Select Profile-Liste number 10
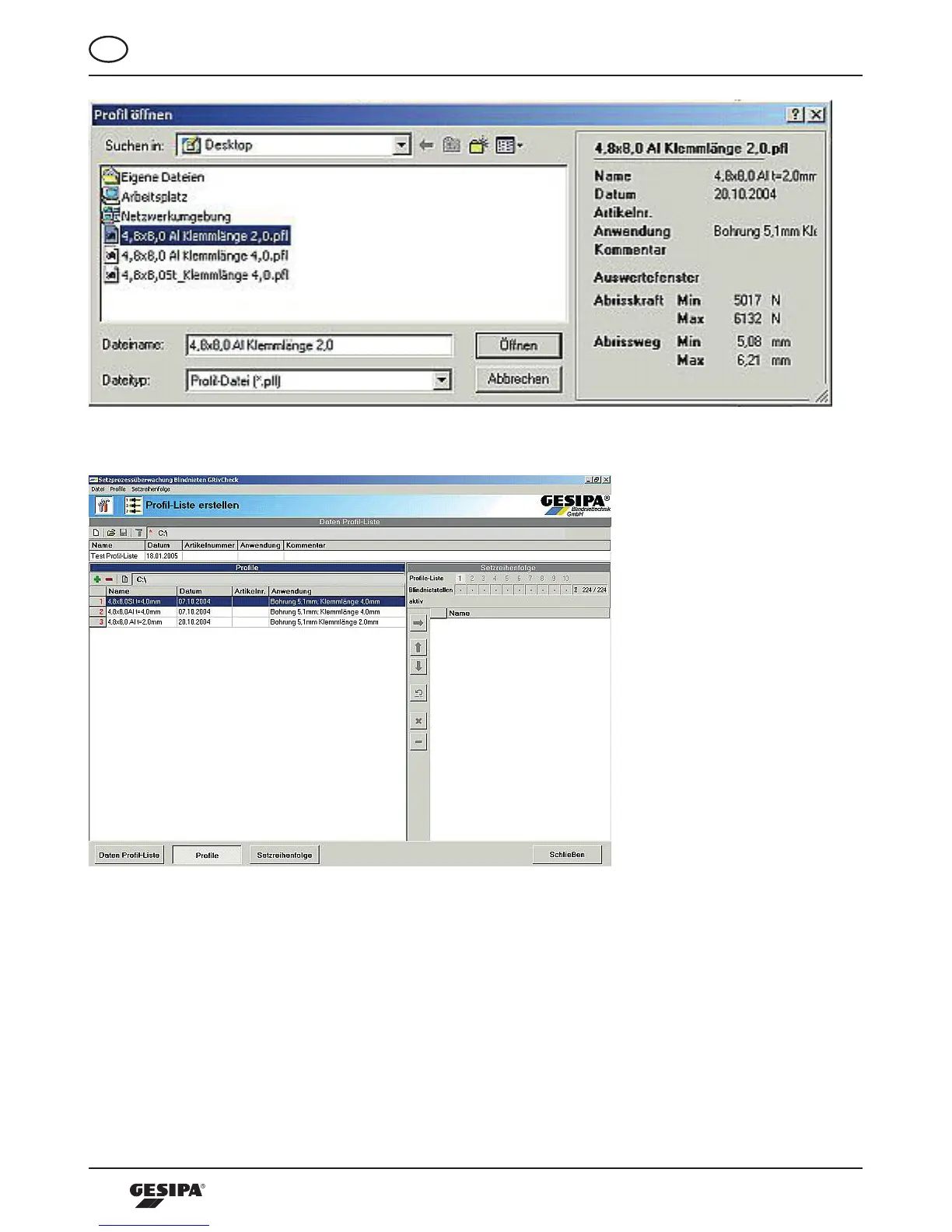Image resolution: width=952 pixels, height=1232 pixels. click(565, 579)
